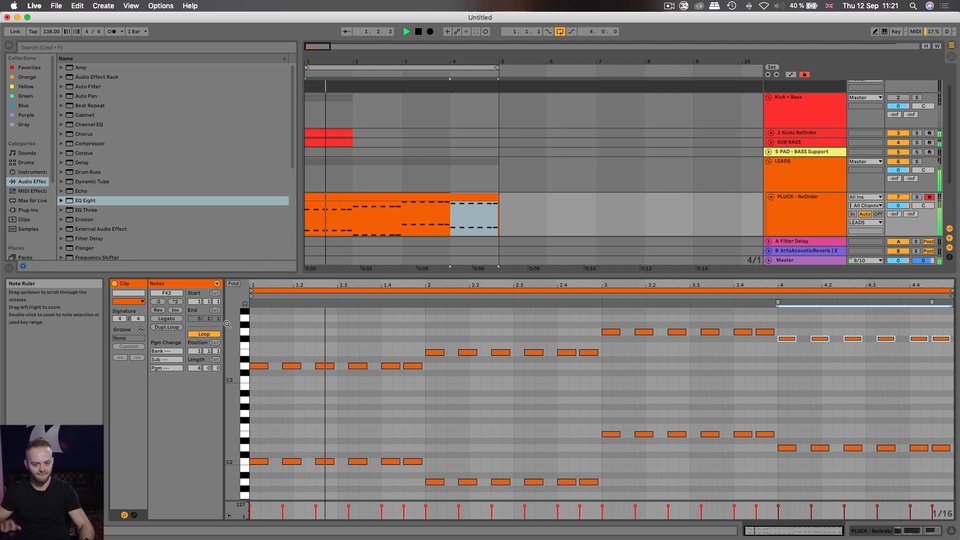This screenshot has width=960, height=540.
Task: Open the Edit menu
Action: tap(77, 6)
